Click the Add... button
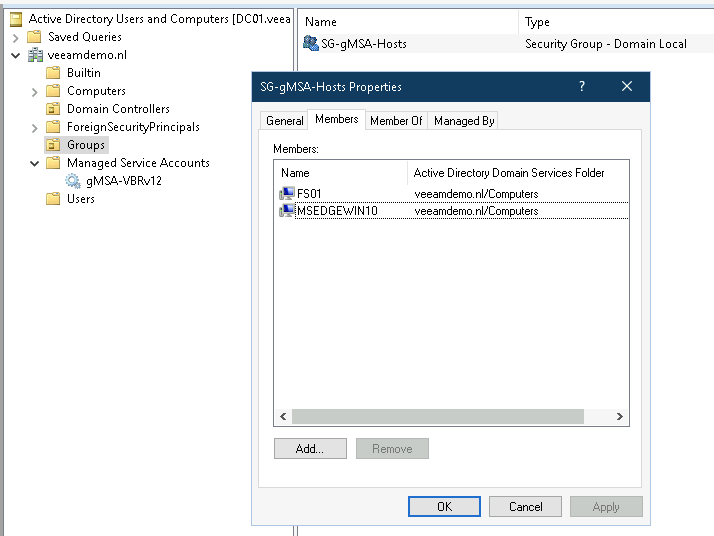This screenshot has width=714, height=536. point(310,449)
